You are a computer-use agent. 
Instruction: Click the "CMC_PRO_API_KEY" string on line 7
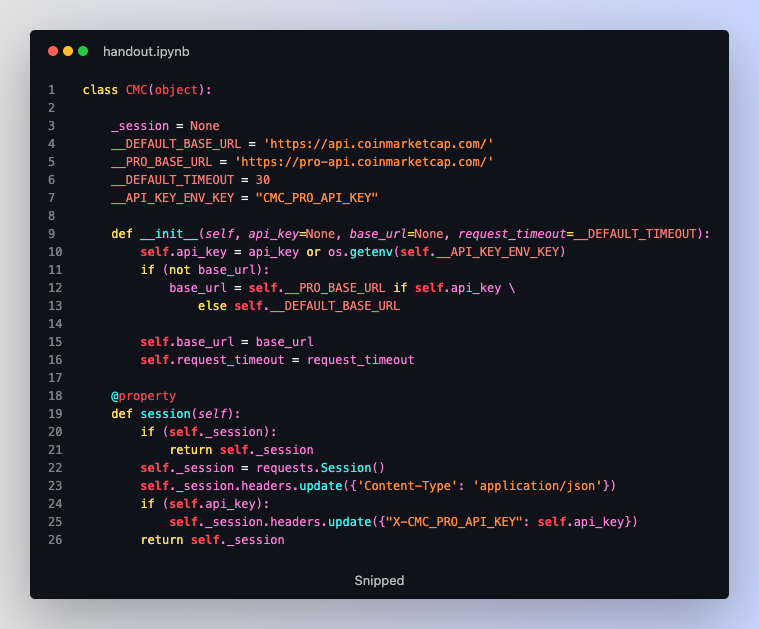317,198
